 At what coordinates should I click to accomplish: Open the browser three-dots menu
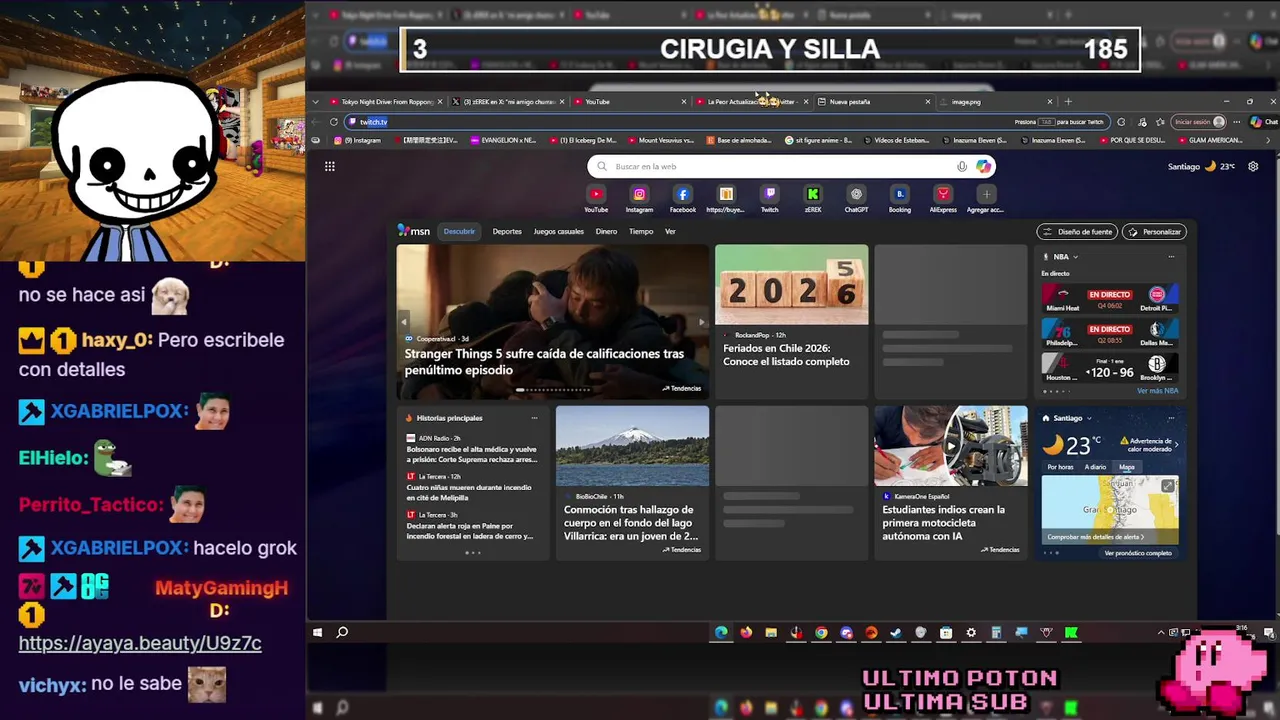coord(1237,122)
